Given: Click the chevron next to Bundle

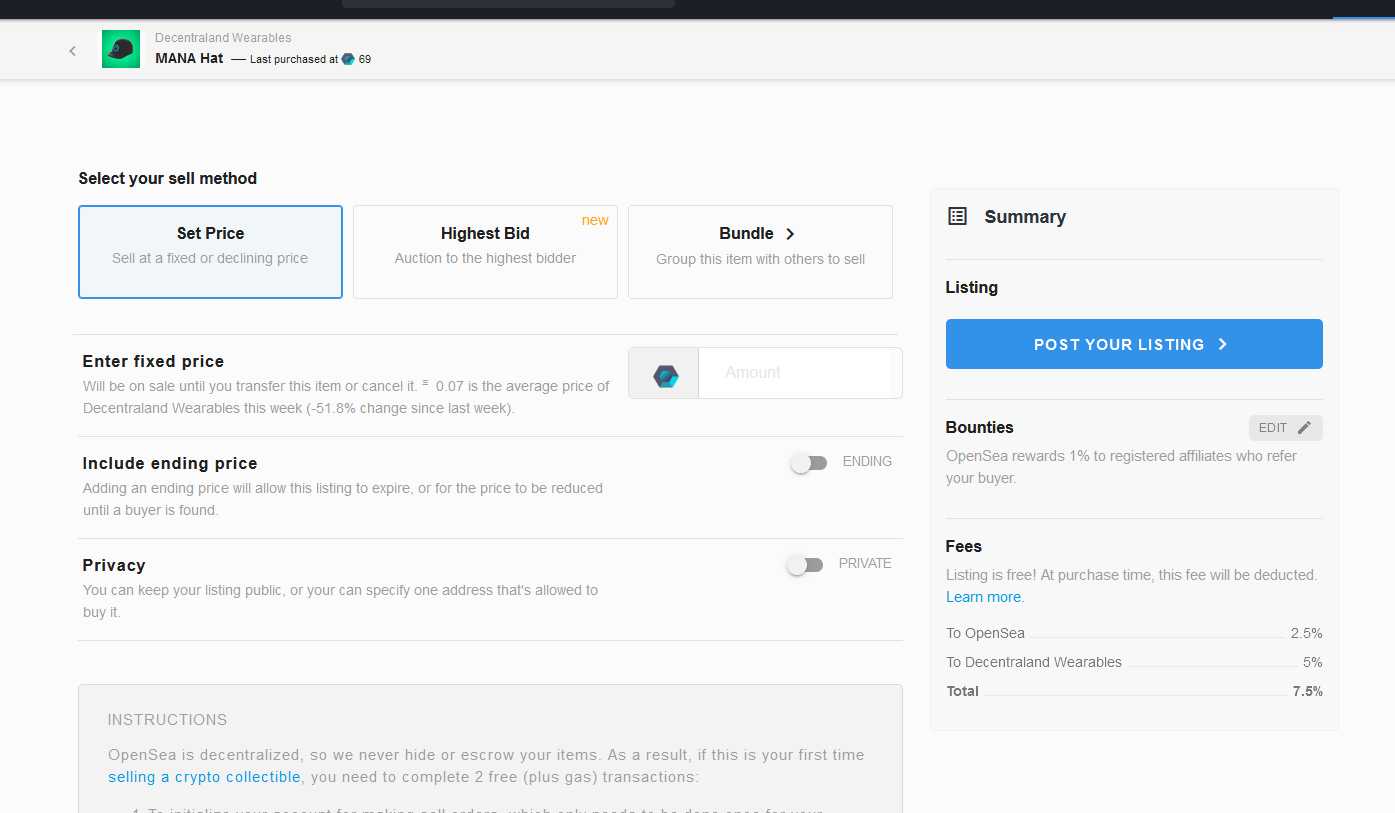Looking at the screenshot, I should click(x=790, y=234).
